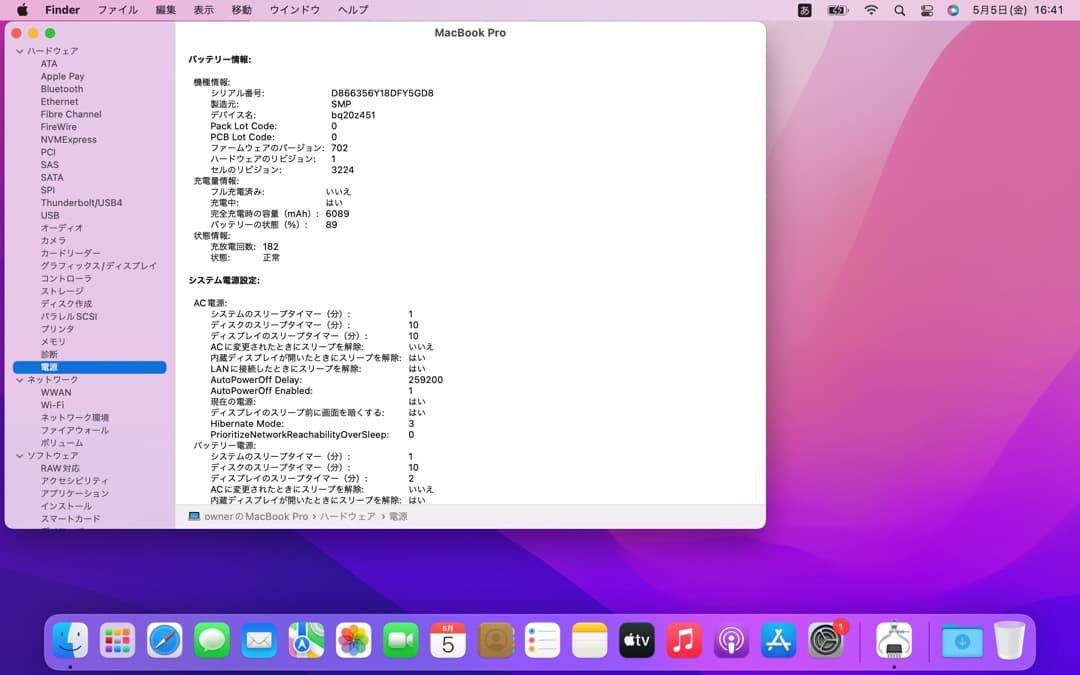
Task: Open Launchpad in the Dock
Action: coord(117,641)
